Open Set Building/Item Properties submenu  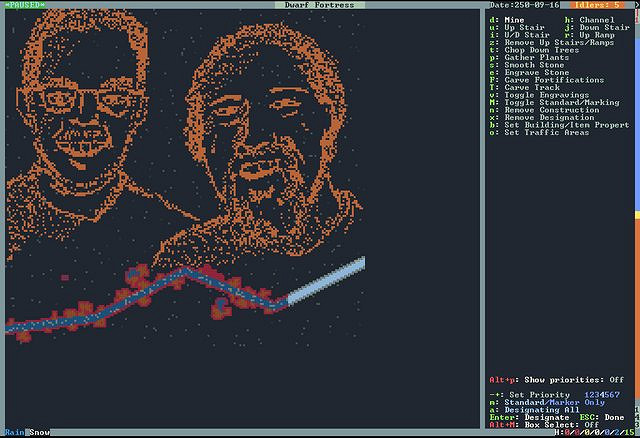pyautogui.click(x=559, y=123)
